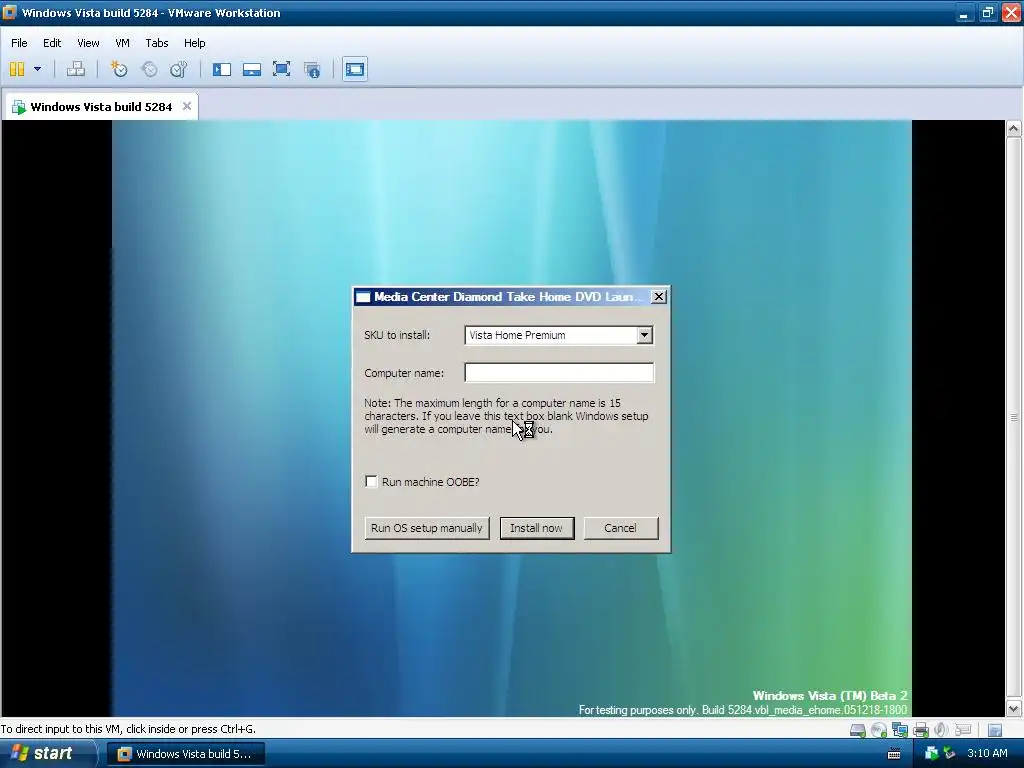Open the Edit menu
Image resolution: width=1024 pixels, height=768 pixels.
[52, 43]
